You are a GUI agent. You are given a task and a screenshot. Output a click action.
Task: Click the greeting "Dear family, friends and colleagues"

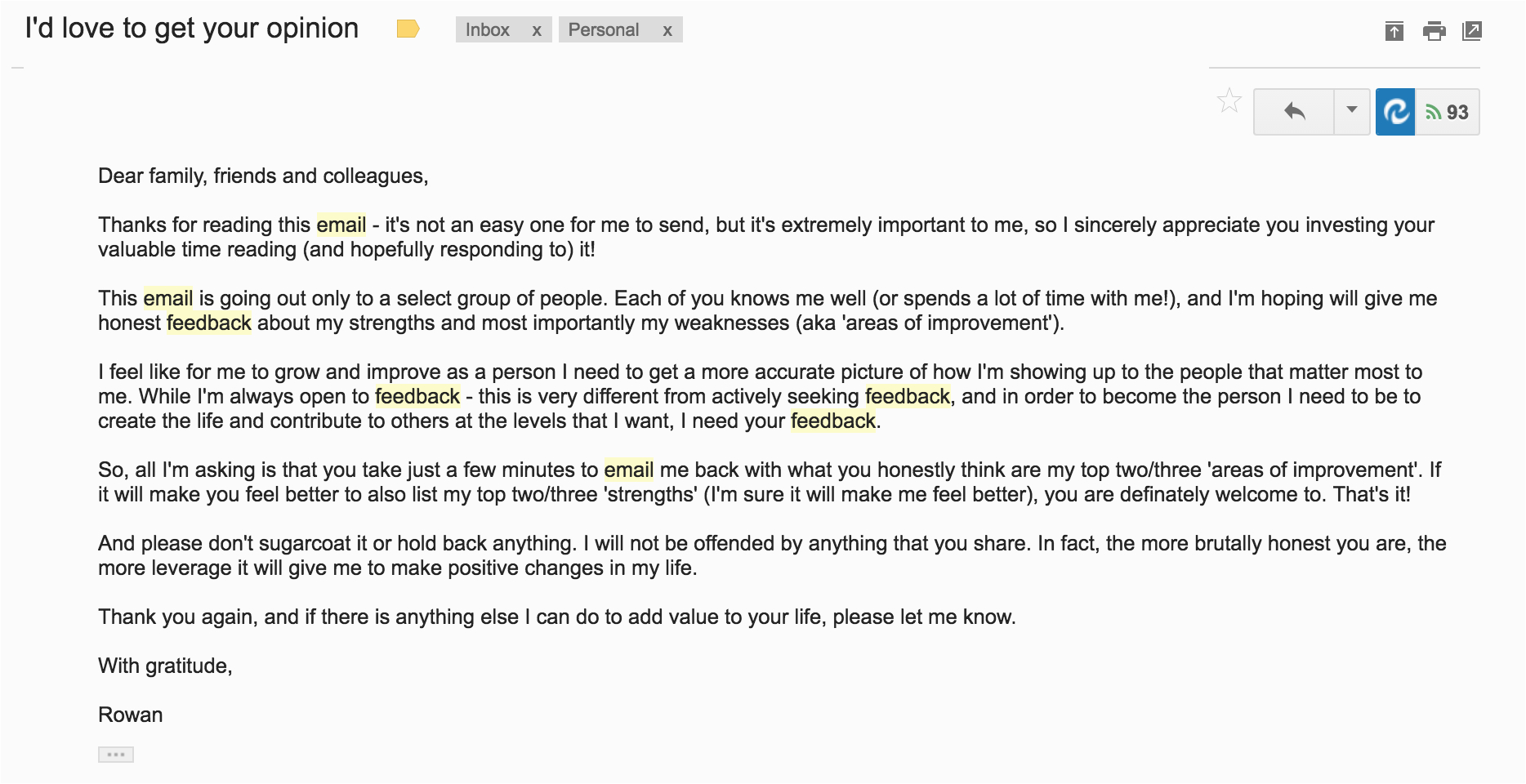[263, 176]
